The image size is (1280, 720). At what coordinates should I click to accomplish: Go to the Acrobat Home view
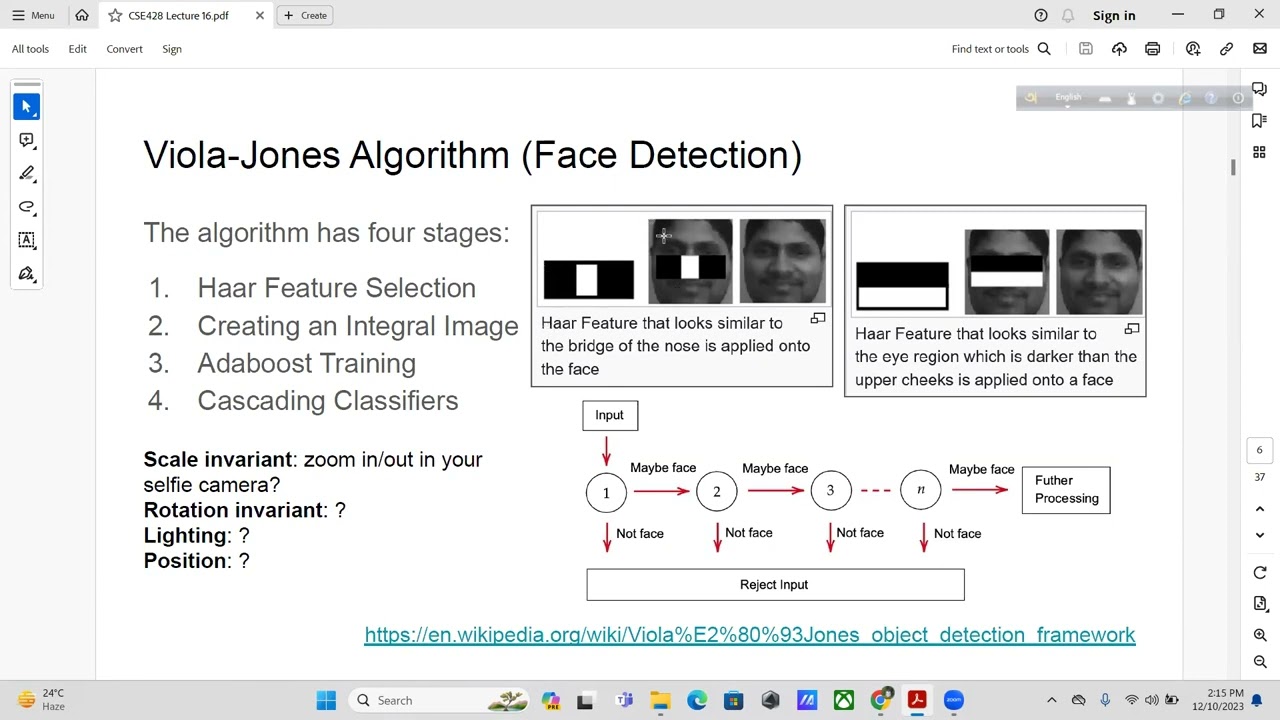(82, 15)
